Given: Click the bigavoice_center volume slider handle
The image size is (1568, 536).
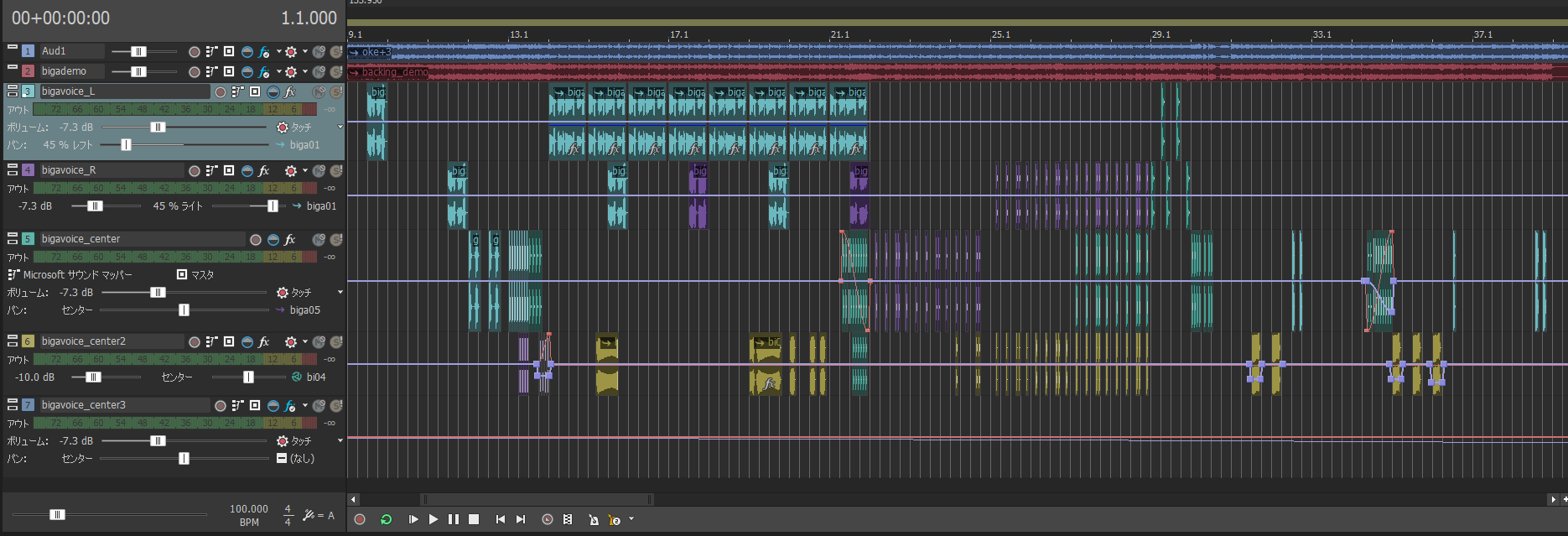Looking at the screenshot, I should 158,293.
